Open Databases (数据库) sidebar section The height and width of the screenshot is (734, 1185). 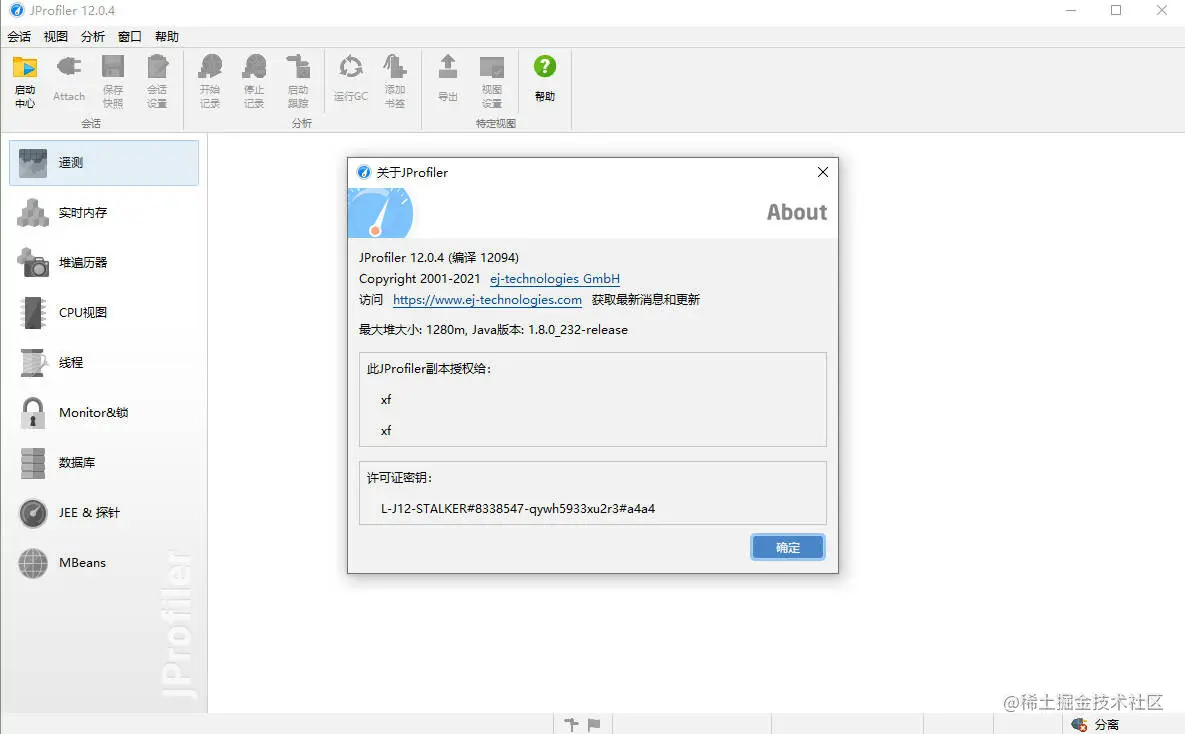[x=104, y=462]
